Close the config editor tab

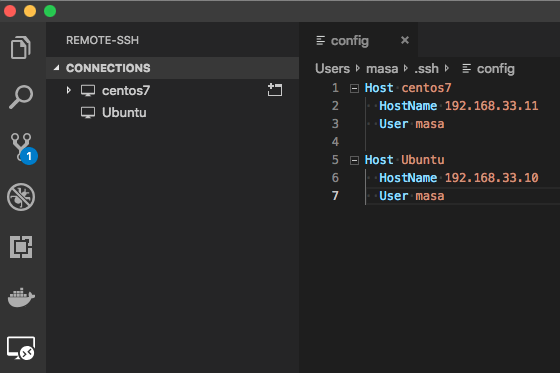coord(405,40)
